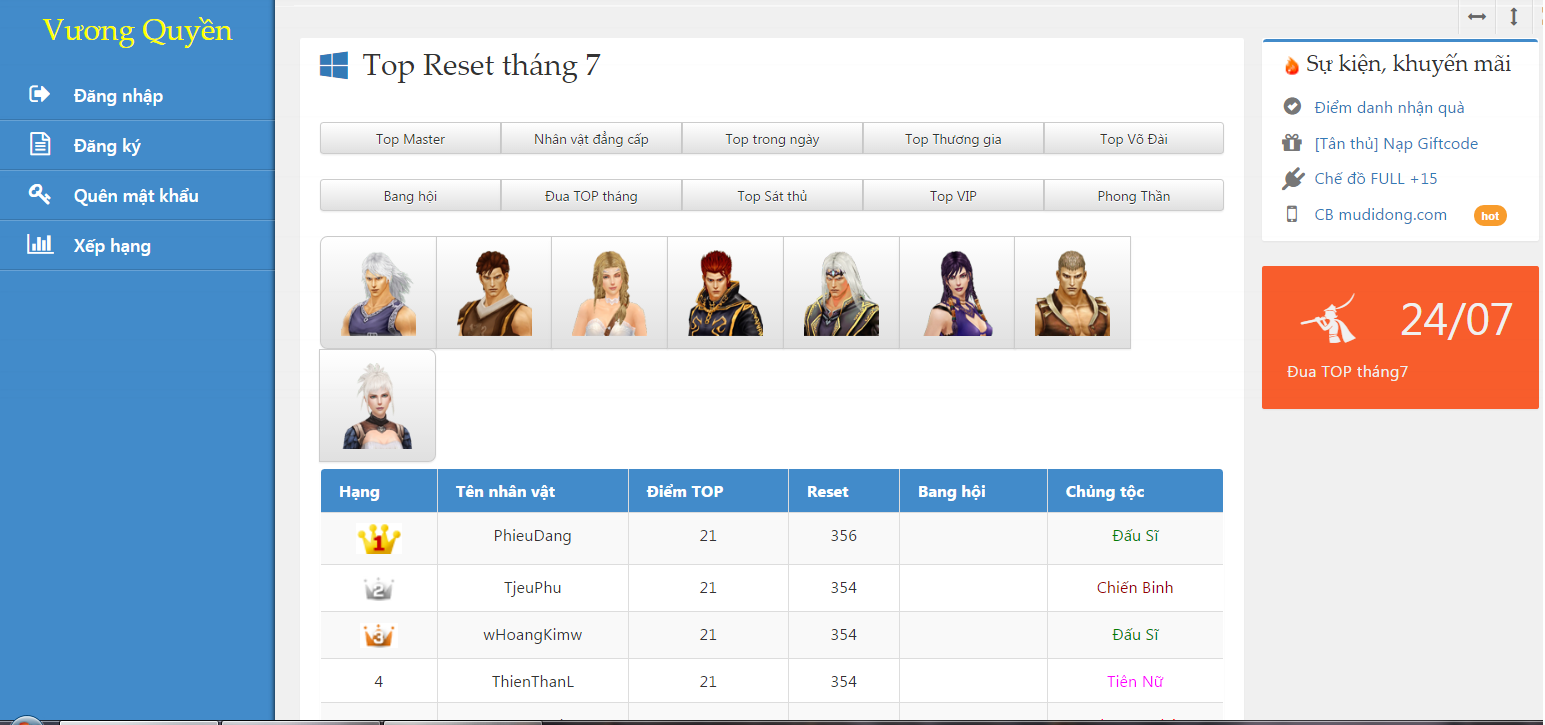Click the login icon beside Đăng nhập

40,95
